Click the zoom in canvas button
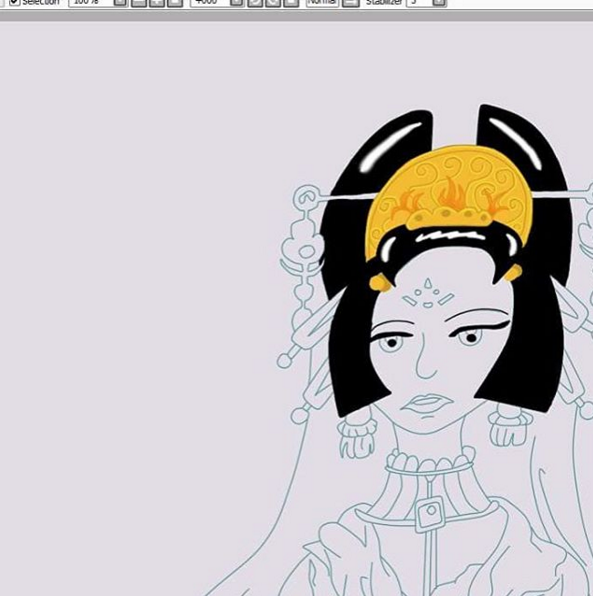This screenshot has height=596, width=593. 157,2
